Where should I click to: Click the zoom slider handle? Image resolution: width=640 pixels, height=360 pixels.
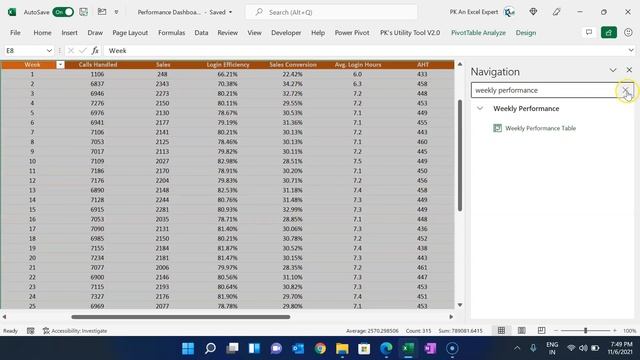click(585, 331)
